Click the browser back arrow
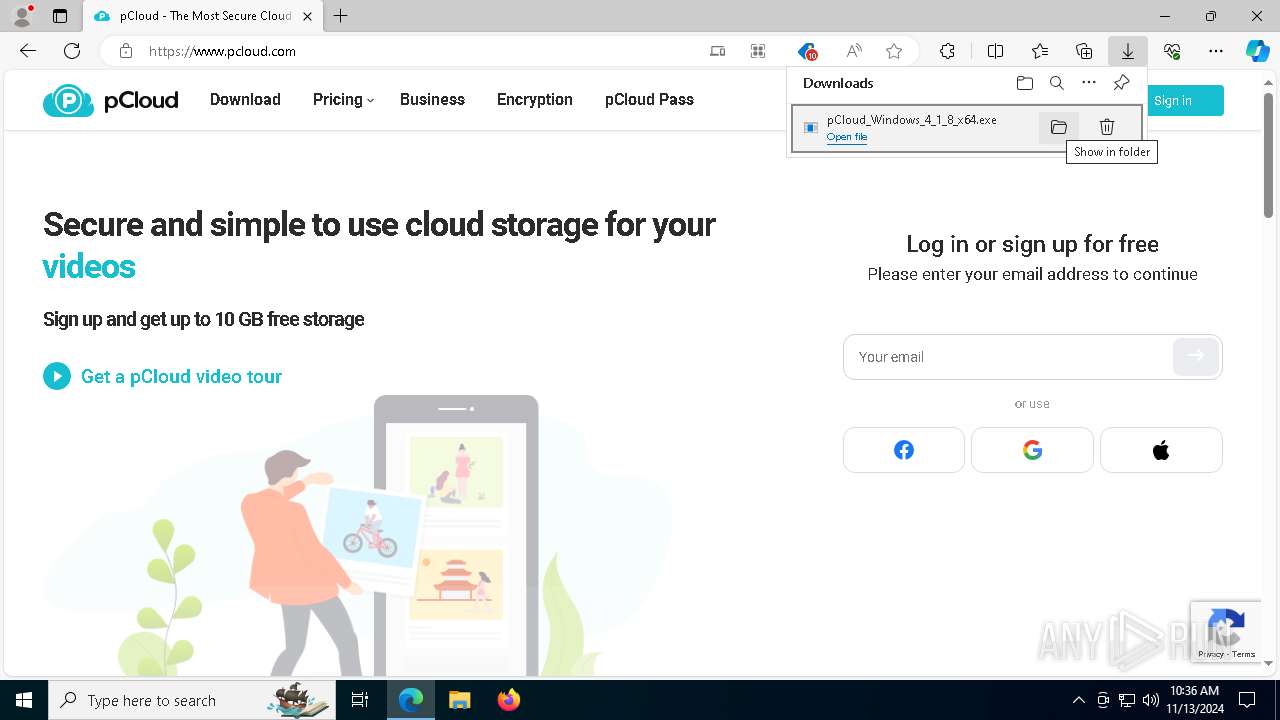 (28, 51)
